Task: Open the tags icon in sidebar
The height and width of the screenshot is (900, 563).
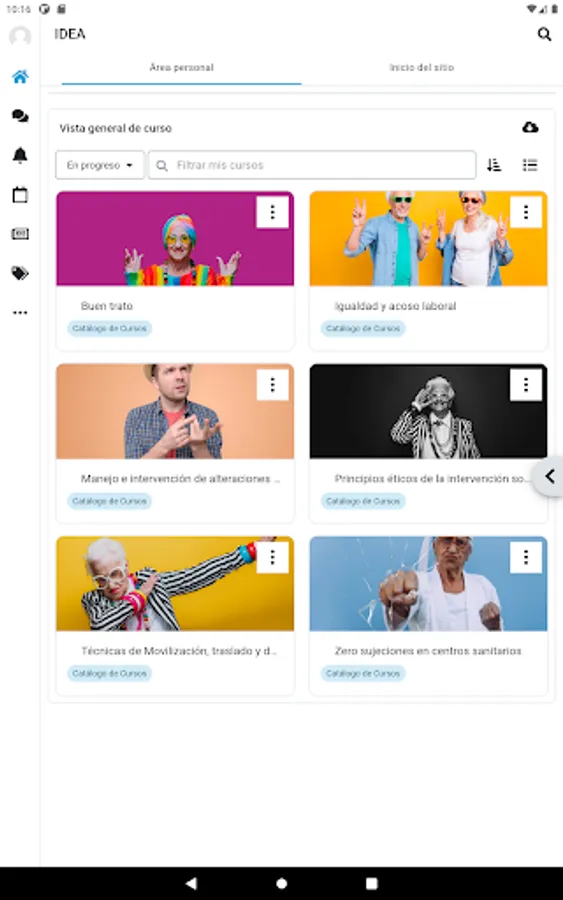Action: click(20, 273)
